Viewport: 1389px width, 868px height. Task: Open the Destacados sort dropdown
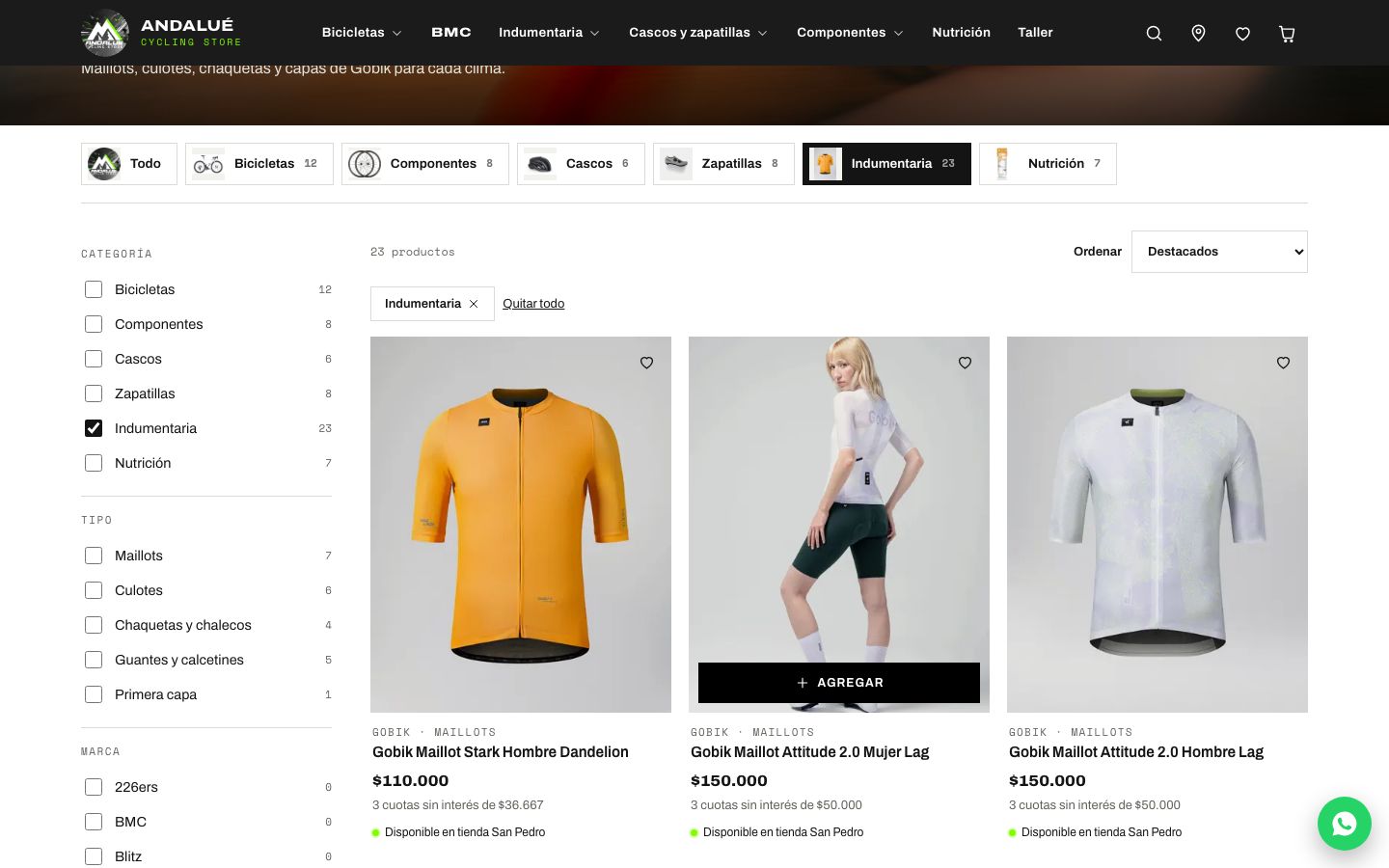(x=1219, y=252)
